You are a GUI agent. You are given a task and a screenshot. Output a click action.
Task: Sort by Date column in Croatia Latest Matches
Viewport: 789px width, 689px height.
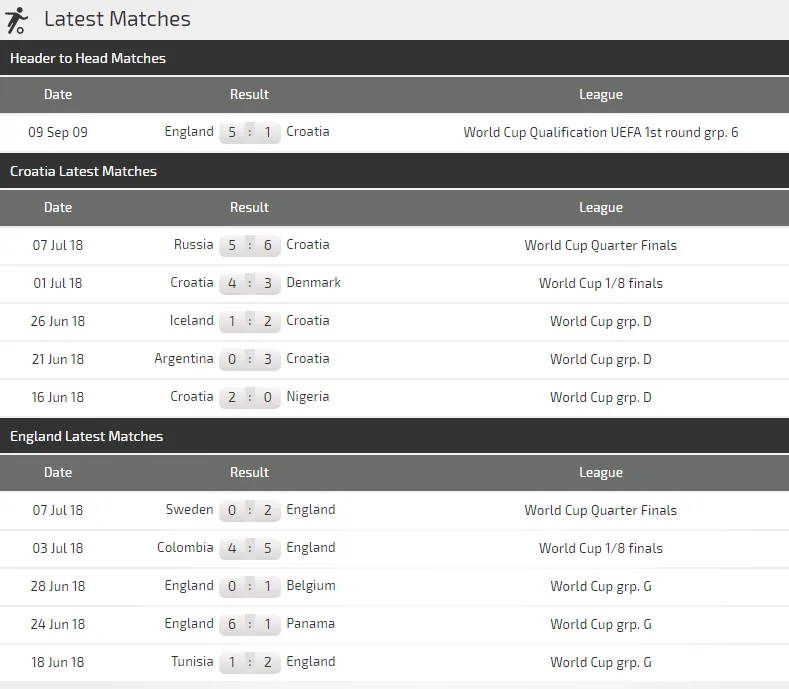58,208
